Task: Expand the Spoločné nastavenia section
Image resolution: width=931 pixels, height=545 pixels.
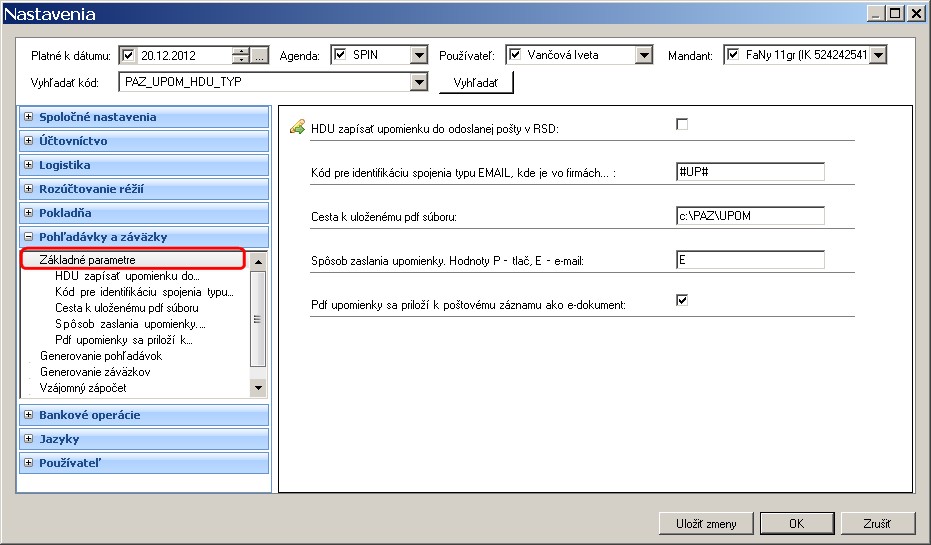Action: [28, 117]
